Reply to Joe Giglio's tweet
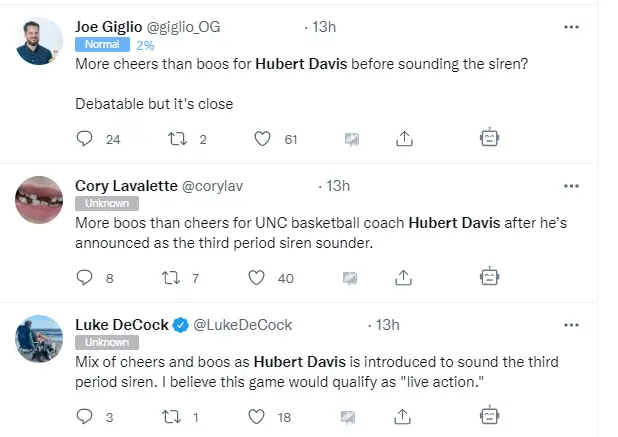The height and width of the screenshot is (437, 618). pyautogui.click(x=85, y=139)
